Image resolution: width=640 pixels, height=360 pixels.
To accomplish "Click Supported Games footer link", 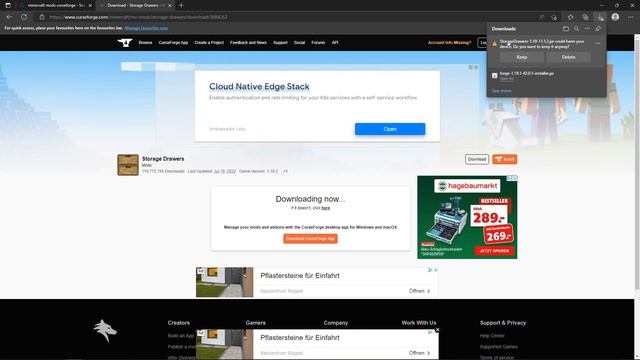I will (x=499, y=347).
